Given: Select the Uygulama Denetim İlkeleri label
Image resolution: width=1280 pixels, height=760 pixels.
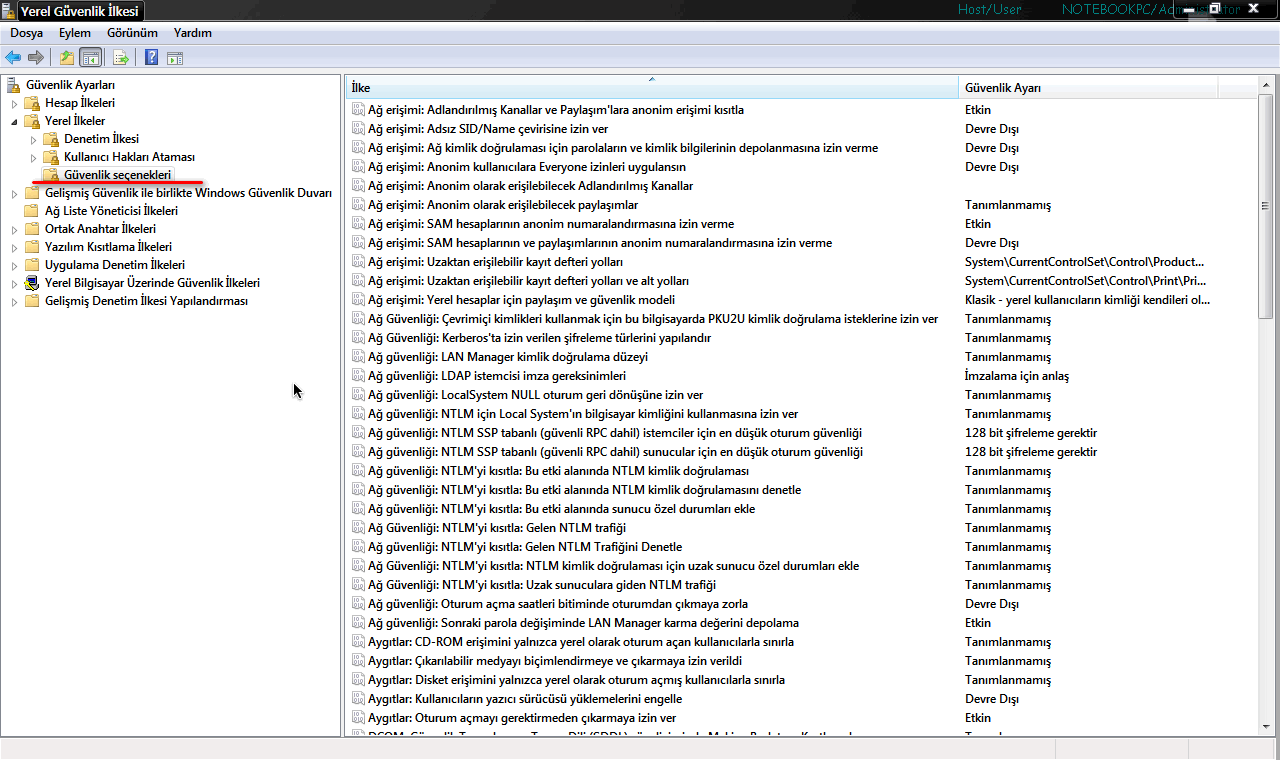Looking at the screenshot, I should [115, 265].
